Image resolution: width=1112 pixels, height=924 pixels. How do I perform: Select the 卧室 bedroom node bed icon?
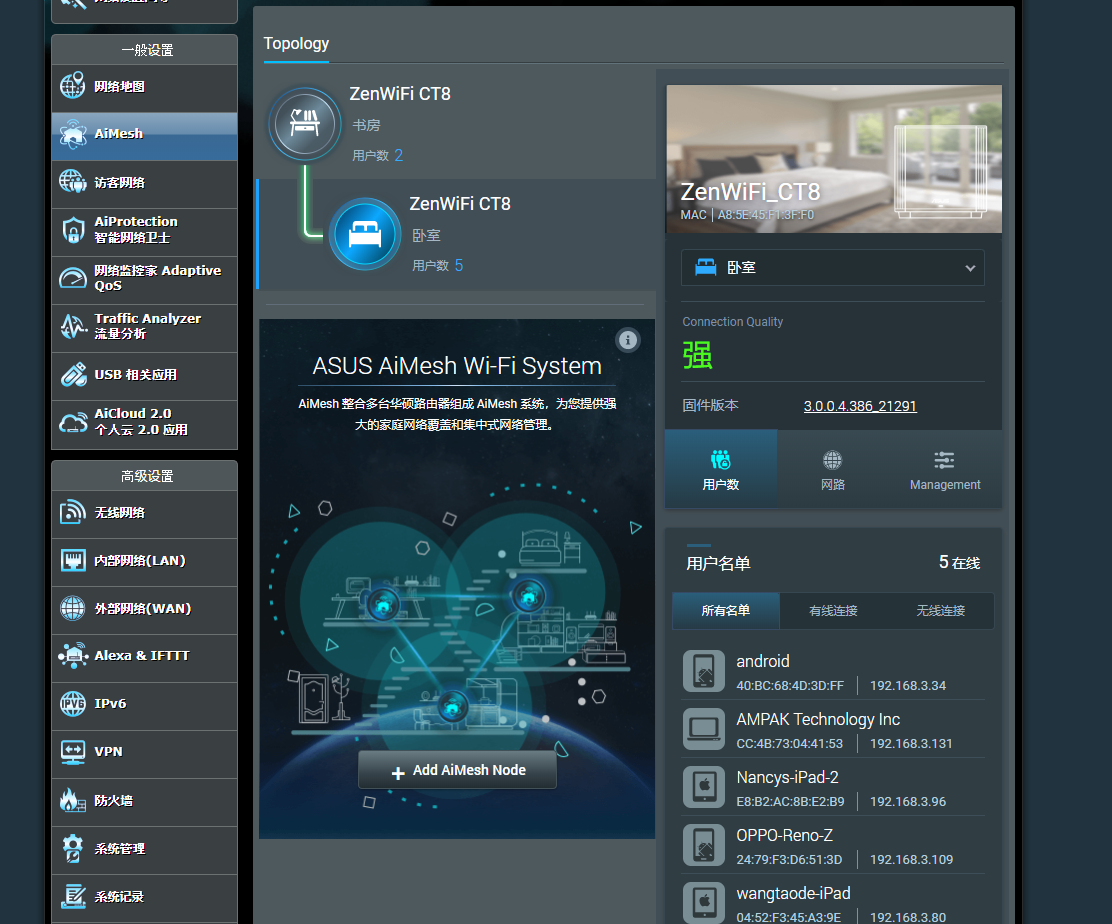(x=365, y=234)
